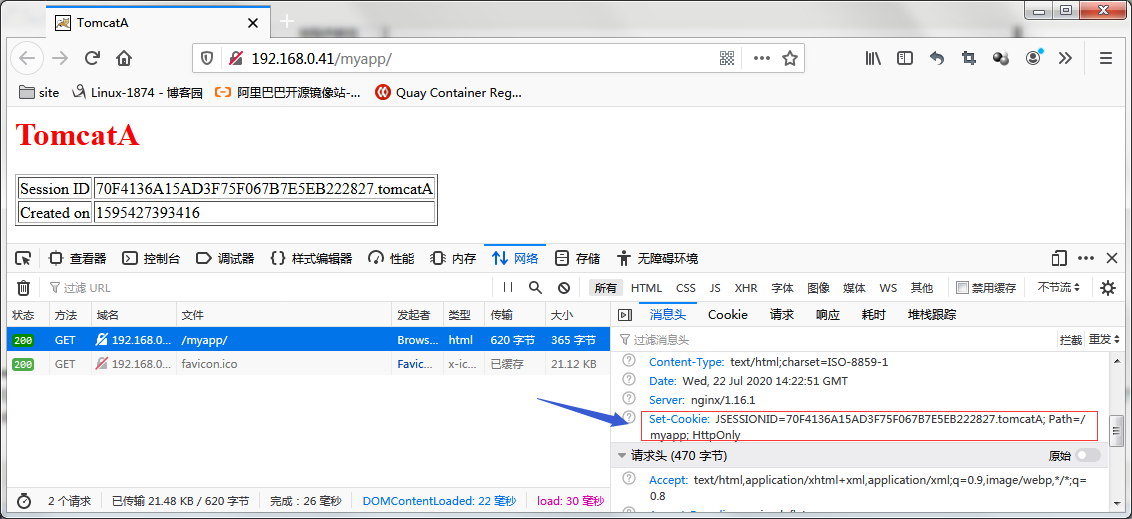
Task: Go back with the browser back arrow
Action: pos(27,58)
